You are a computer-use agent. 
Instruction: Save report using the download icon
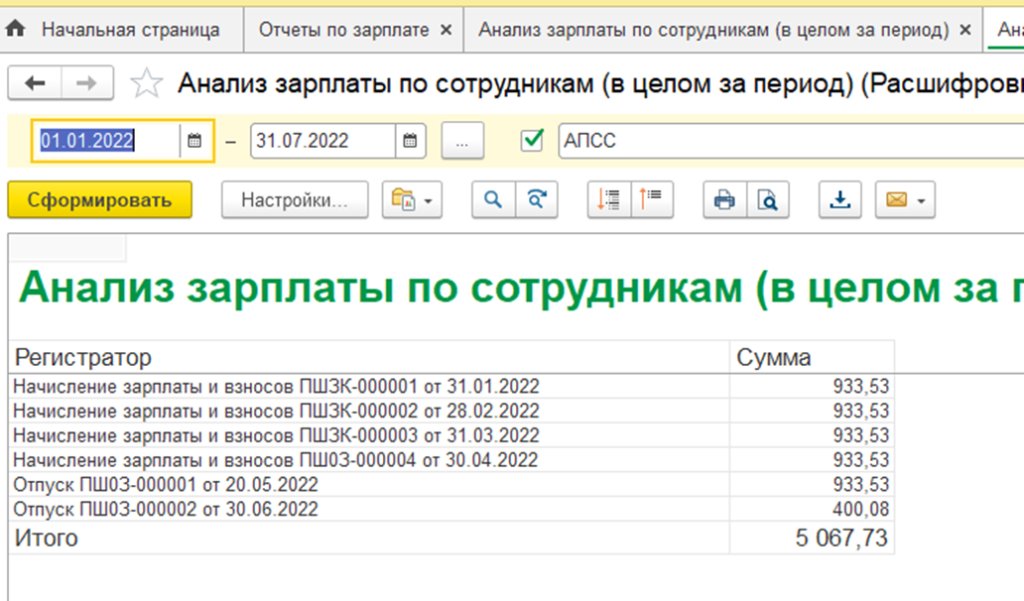[841, 200]
